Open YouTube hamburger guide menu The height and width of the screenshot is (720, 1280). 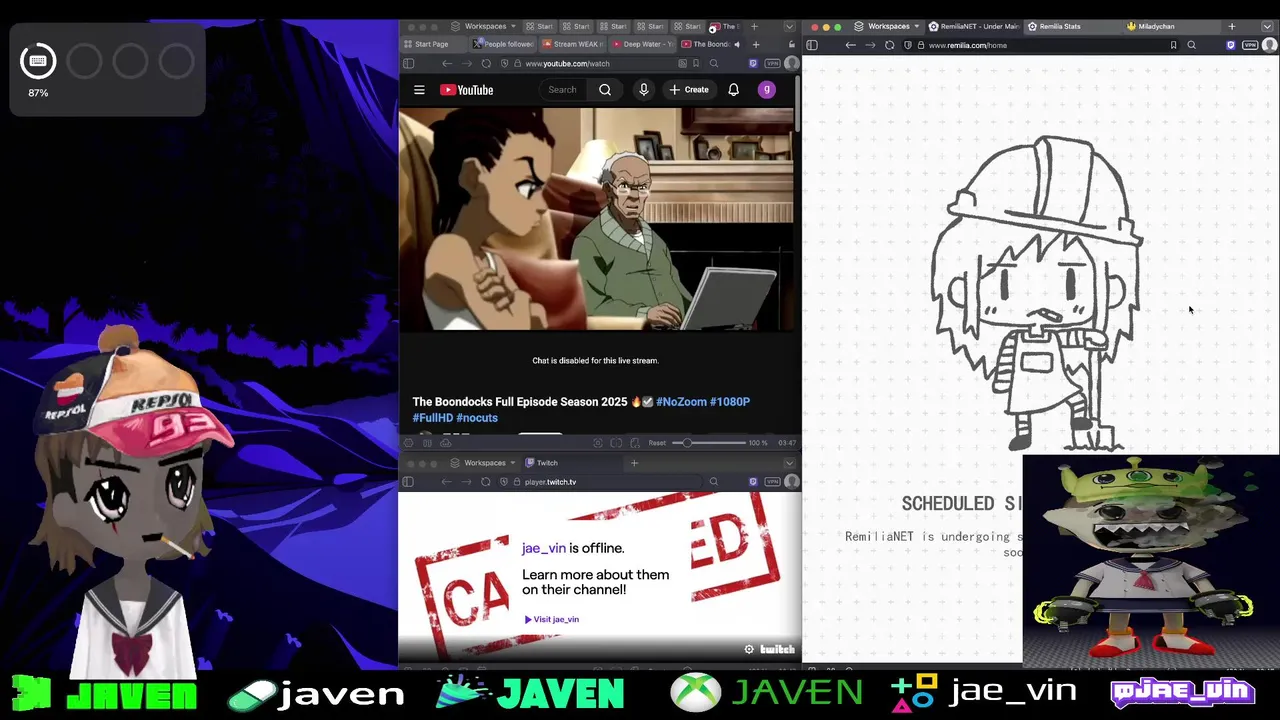[x=419, y=90]
